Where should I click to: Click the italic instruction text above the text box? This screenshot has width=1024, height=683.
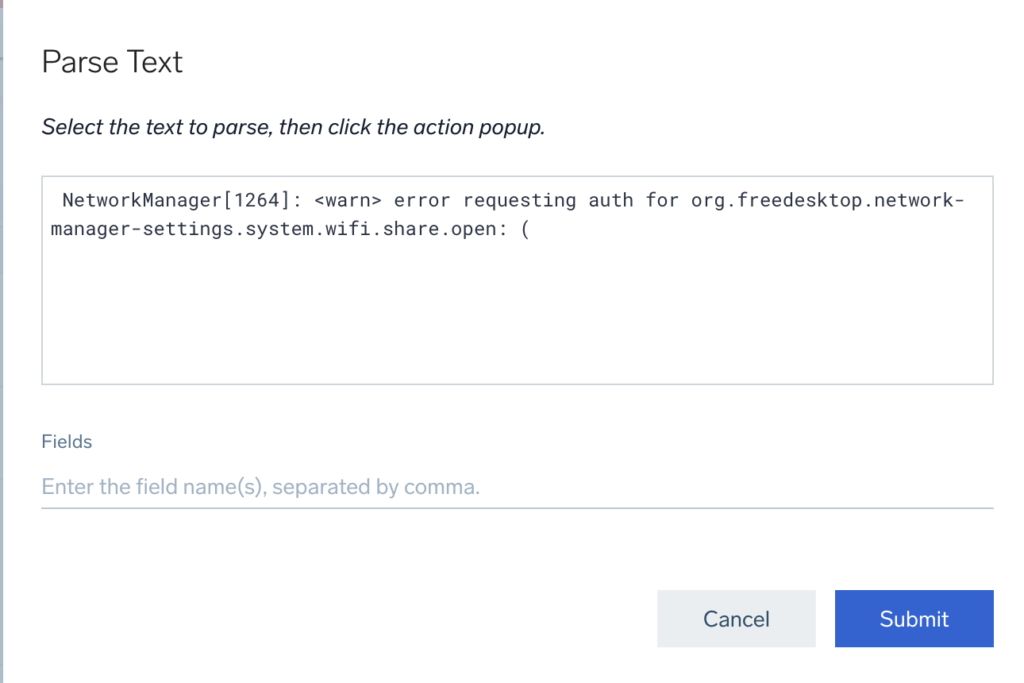[292, 128]
